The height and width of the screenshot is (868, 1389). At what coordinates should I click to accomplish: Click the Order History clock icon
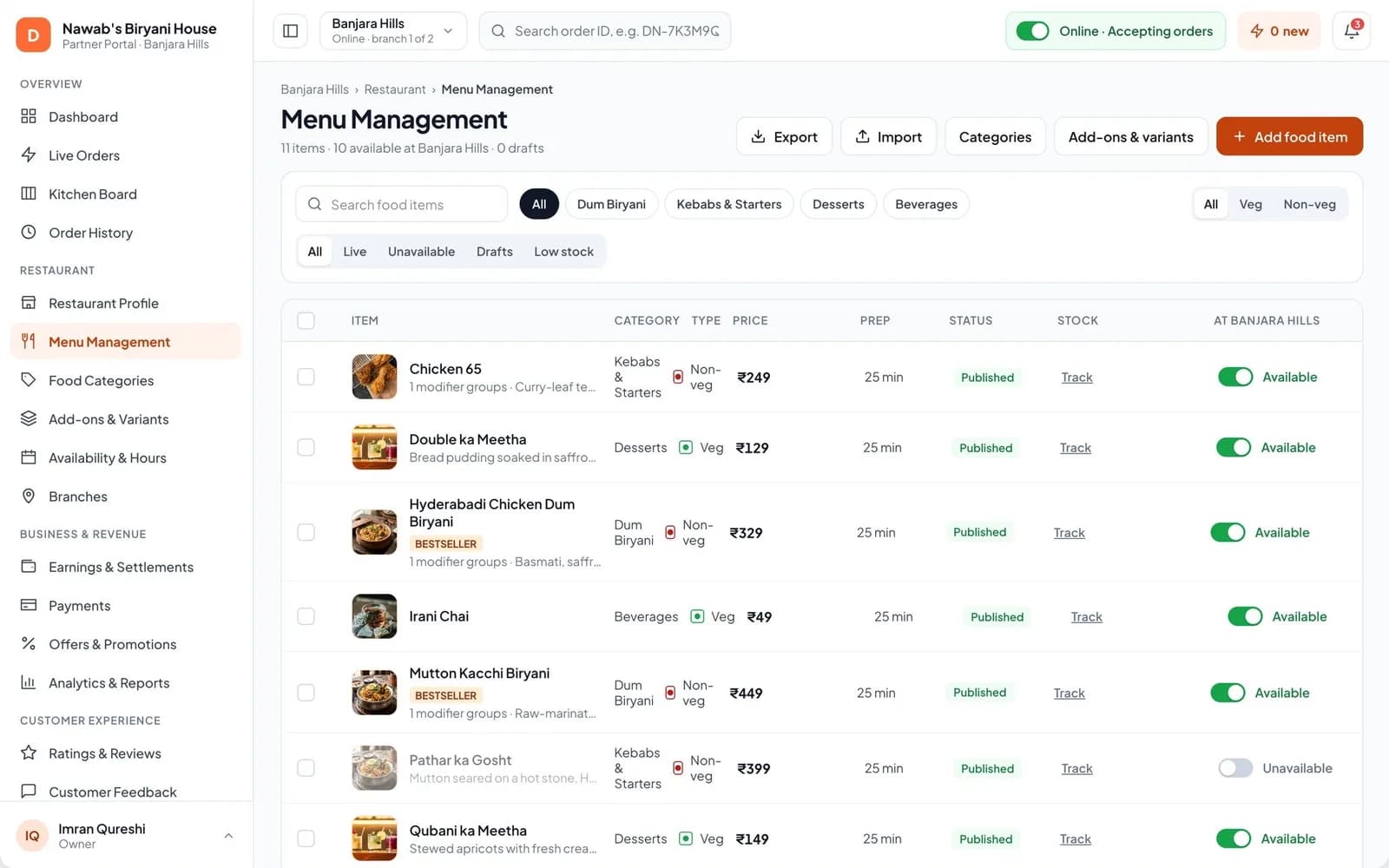(29, 232)
